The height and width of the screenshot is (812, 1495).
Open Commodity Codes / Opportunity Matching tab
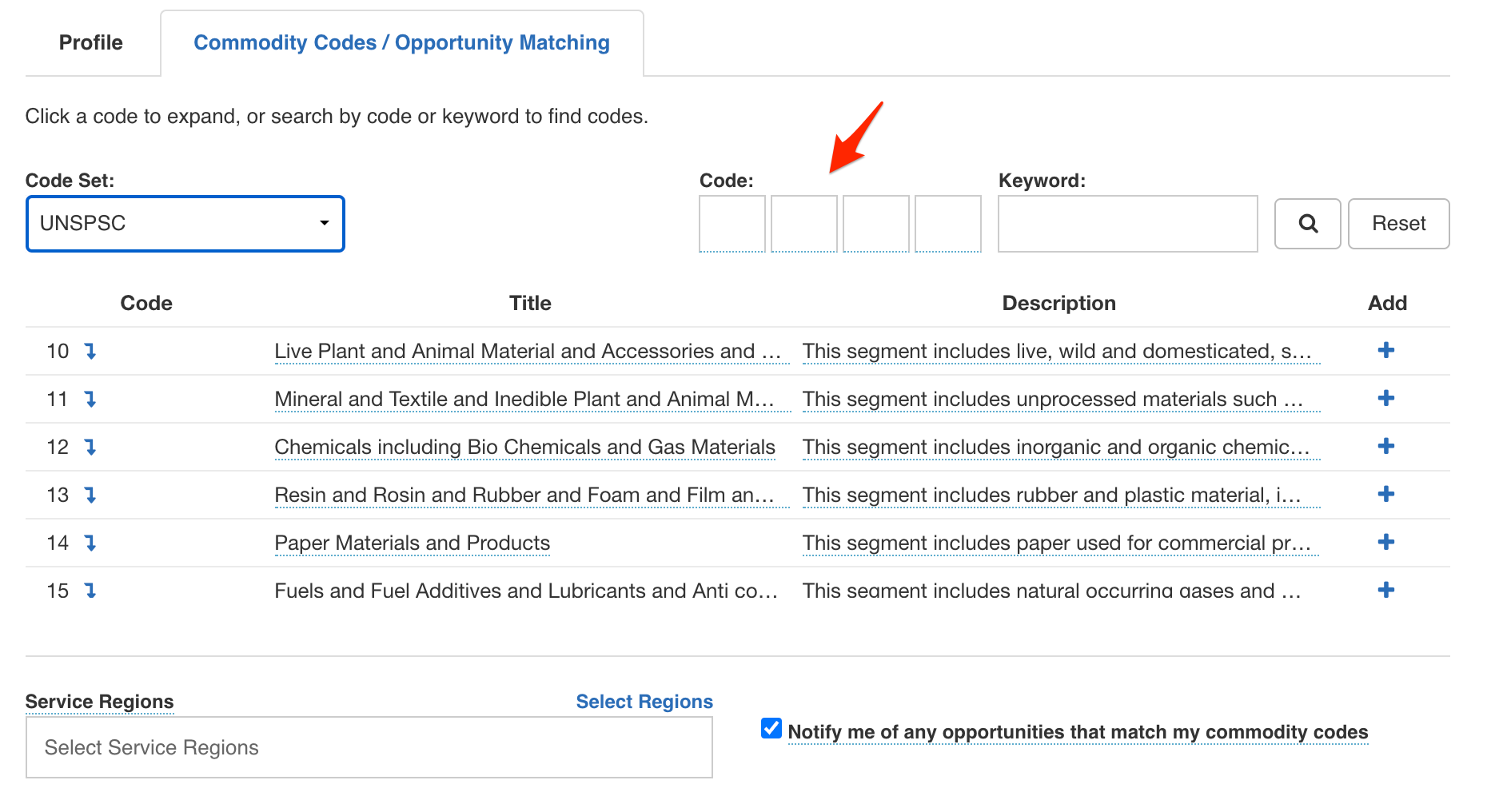[x=401, y=42]
